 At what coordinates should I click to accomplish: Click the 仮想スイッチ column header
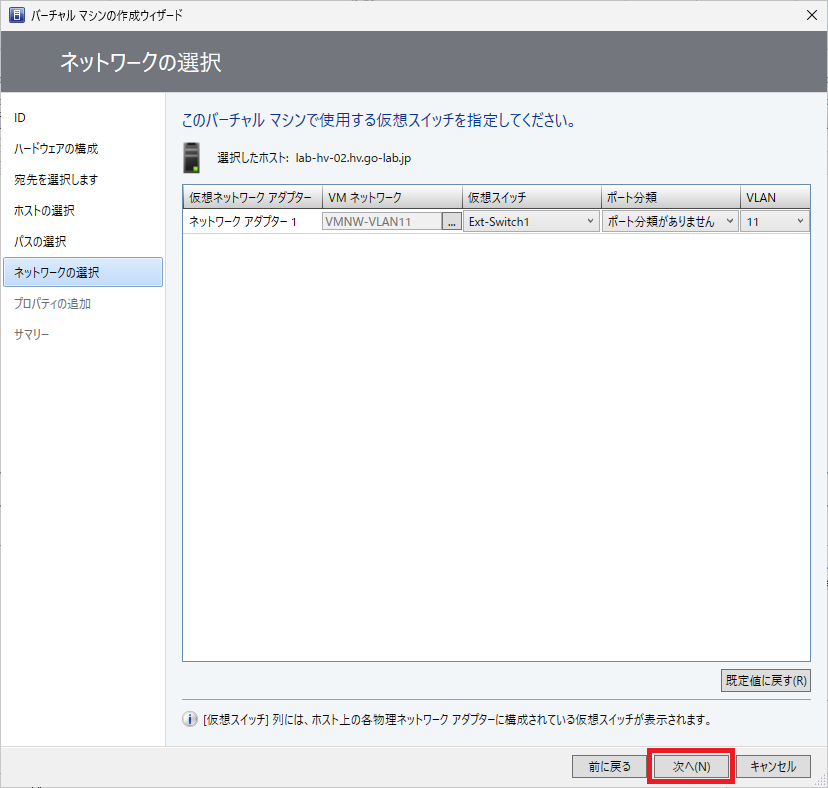pyautogui.click(x=532, y=197)
